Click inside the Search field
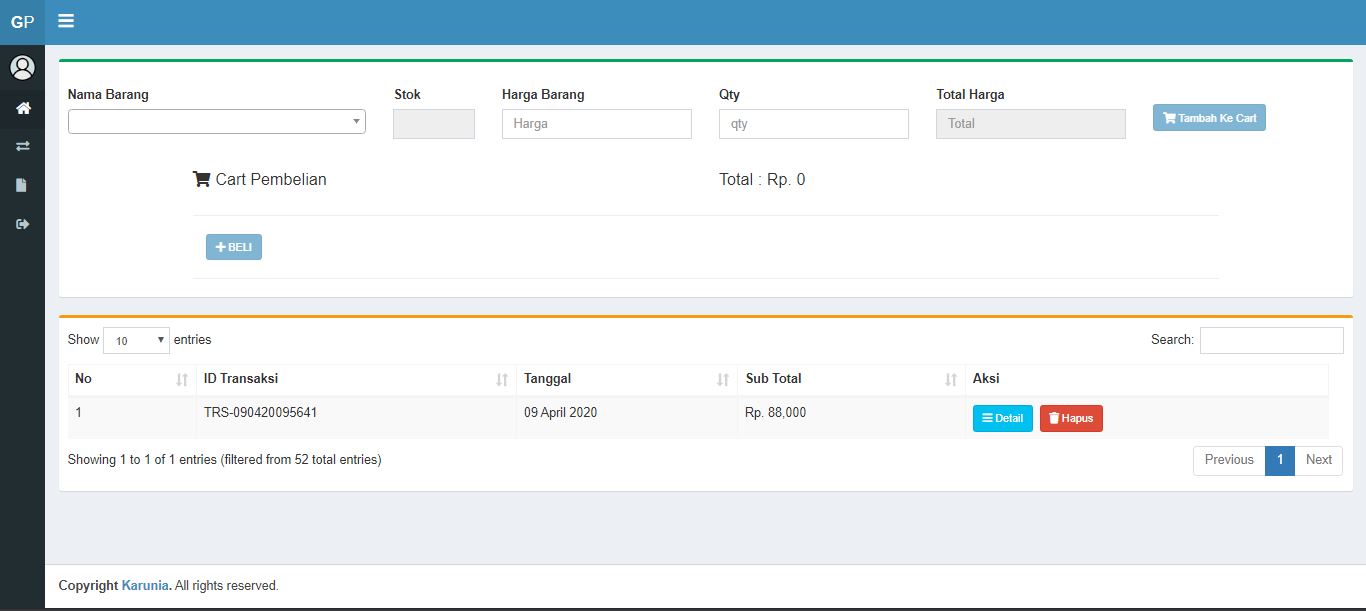Image resolution: width=1366 pixels, height=611 pixels. pyautogui.click(x=1271, y=340)
